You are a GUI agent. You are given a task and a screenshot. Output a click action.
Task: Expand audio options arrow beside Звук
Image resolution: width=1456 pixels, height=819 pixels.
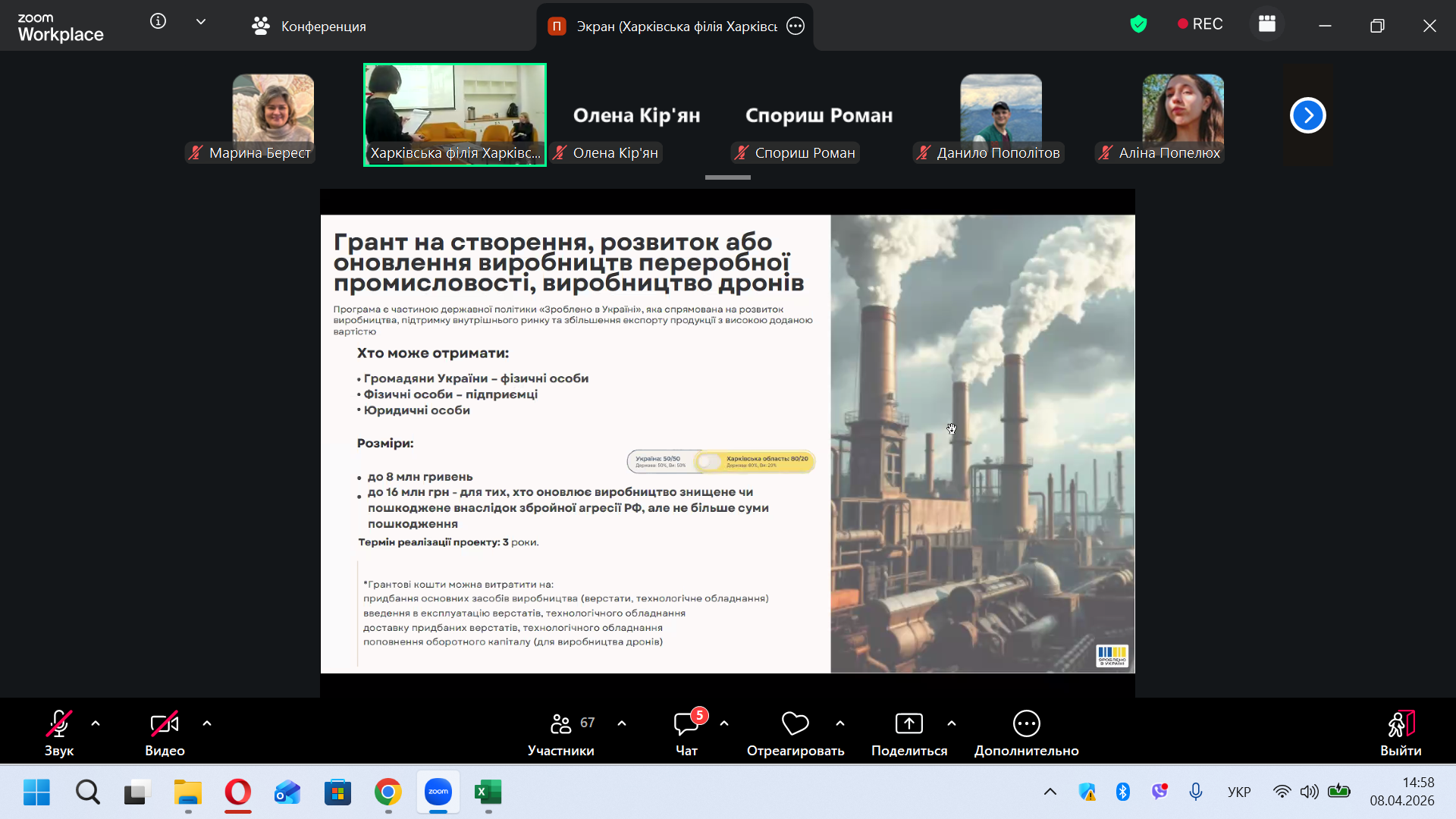coord(96,723)
